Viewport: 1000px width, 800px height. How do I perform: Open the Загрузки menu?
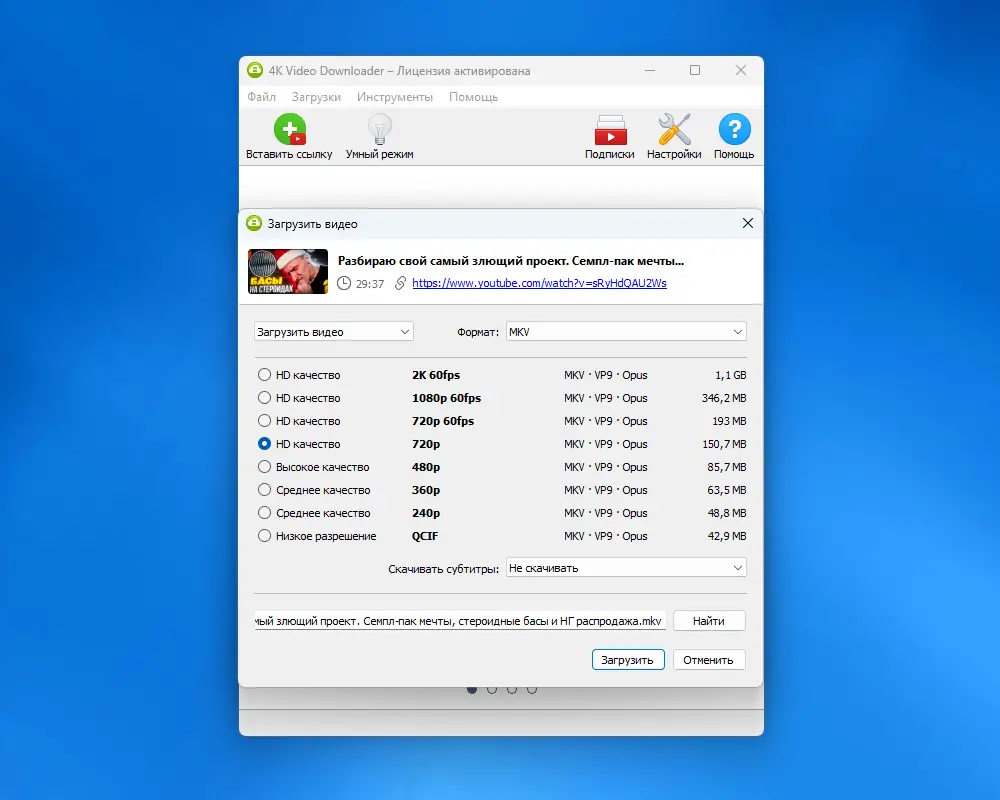[316, 97]
